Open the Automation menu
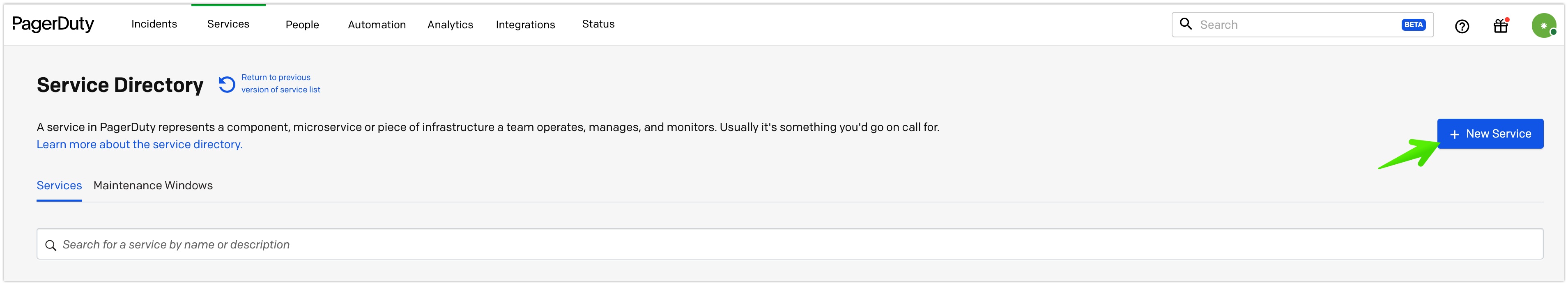Screen dimensions: 1568x285 pos(377,24)
